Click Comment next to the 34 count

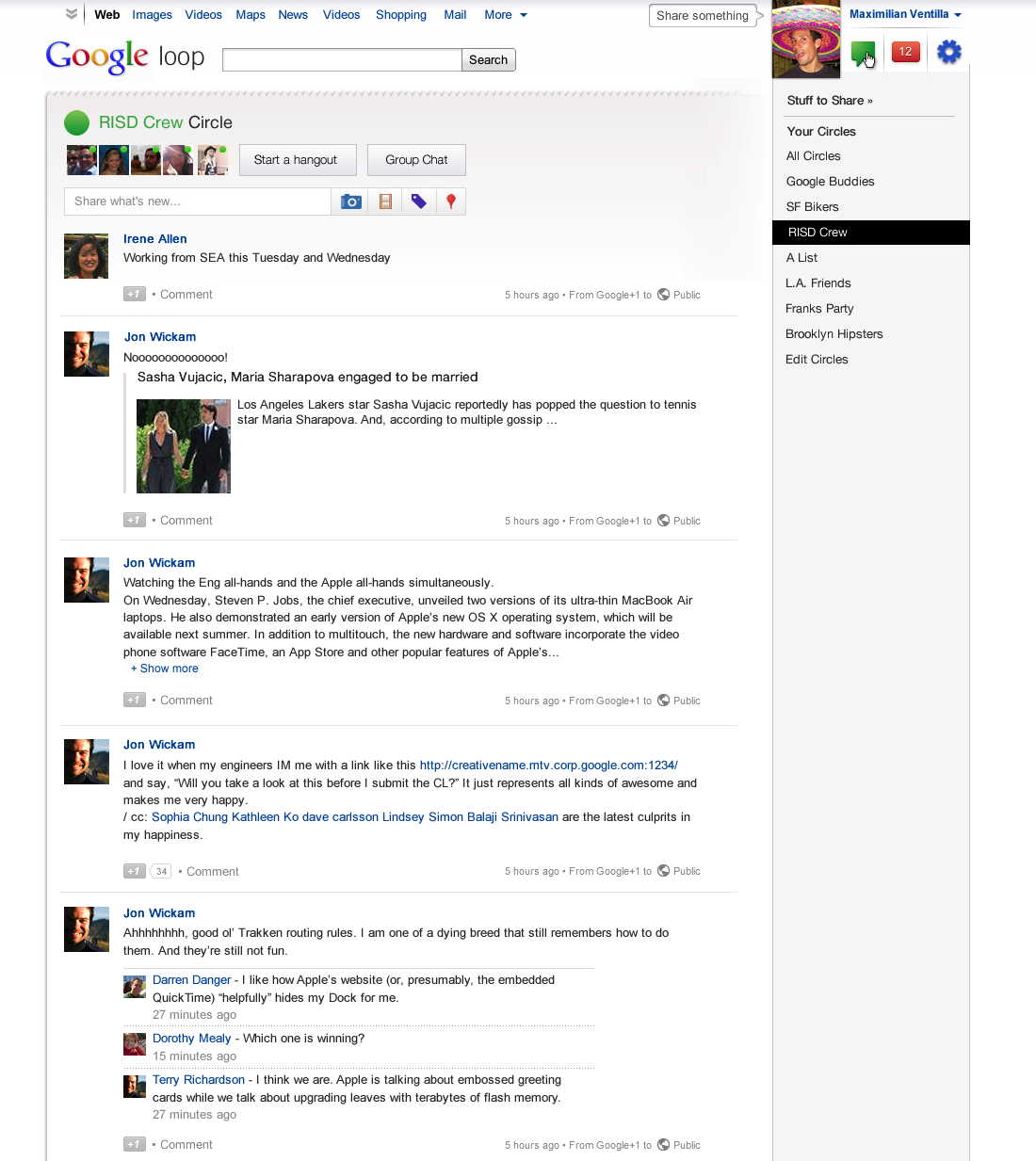[213, 872]
